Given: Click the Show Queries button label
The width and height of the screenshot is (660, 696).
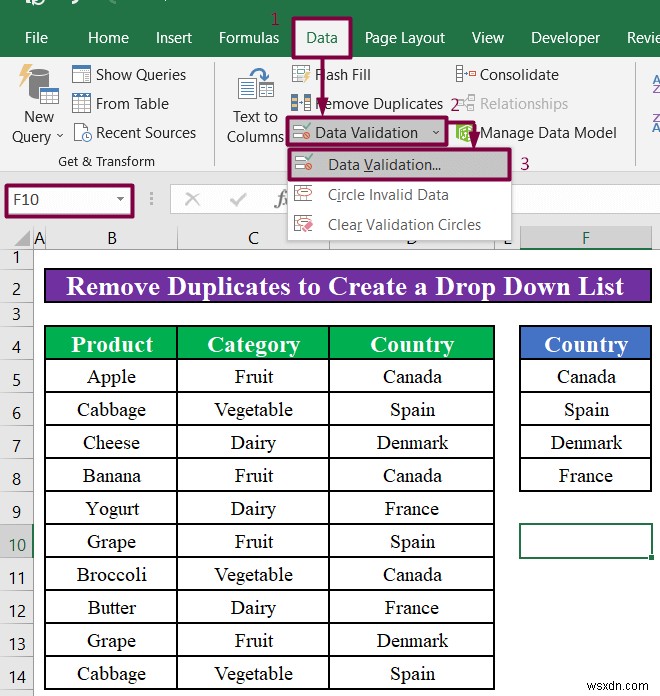Looking at the screenshot, I should point(141,75).
